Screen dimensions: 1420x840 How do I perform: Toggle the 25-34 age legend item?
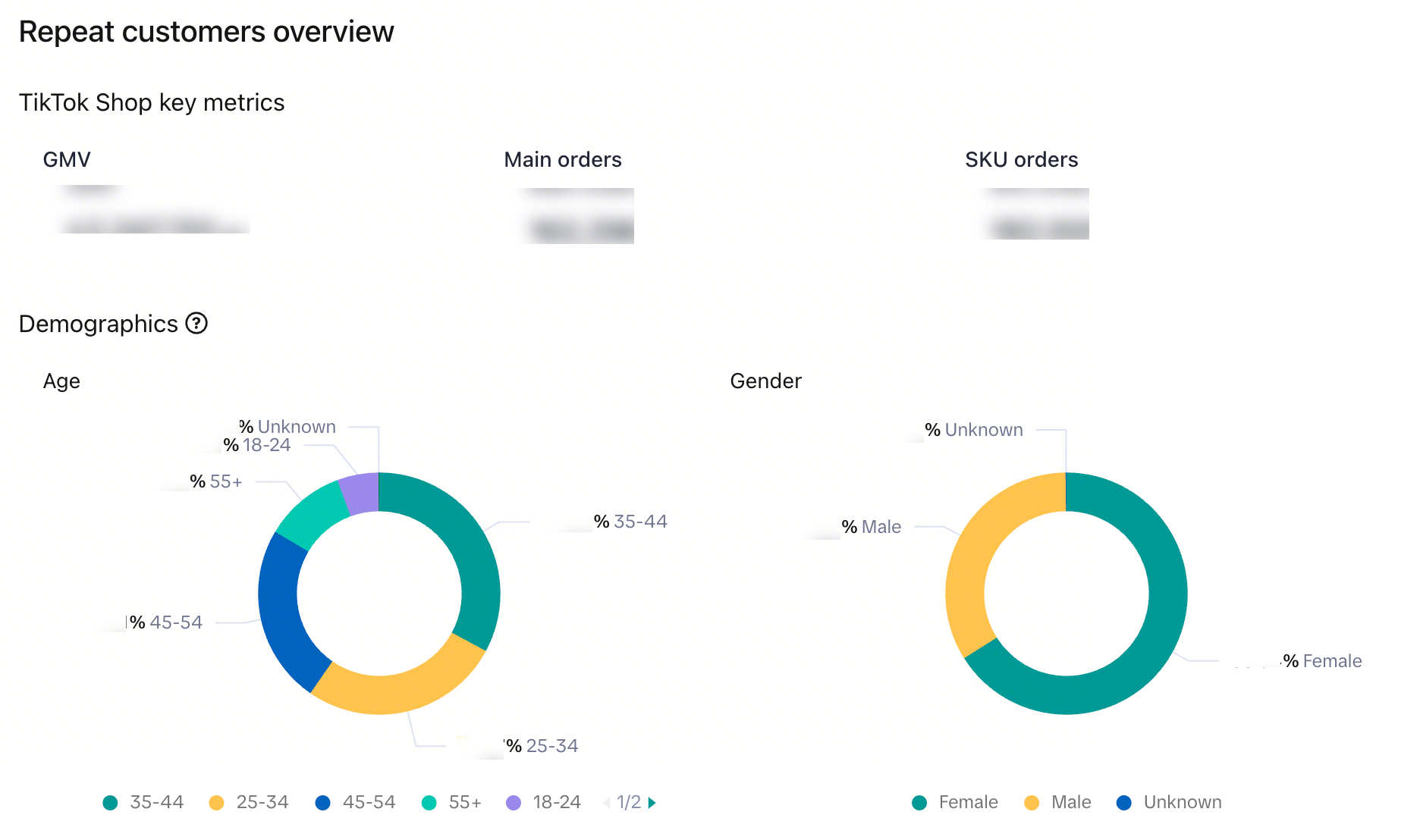pyautogui.click(x=249, y=803)
